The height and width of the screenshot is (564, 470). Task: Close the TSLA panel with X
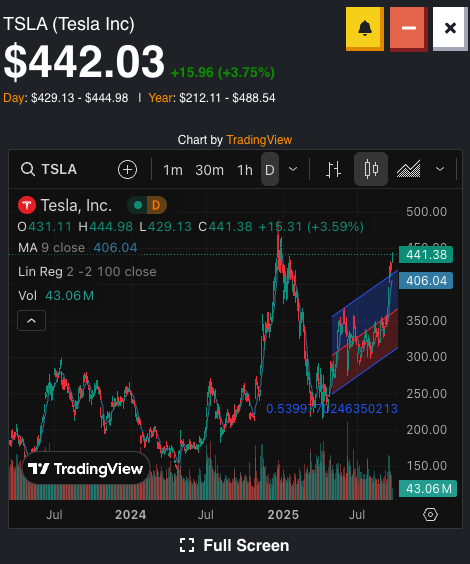coord(450,28)
